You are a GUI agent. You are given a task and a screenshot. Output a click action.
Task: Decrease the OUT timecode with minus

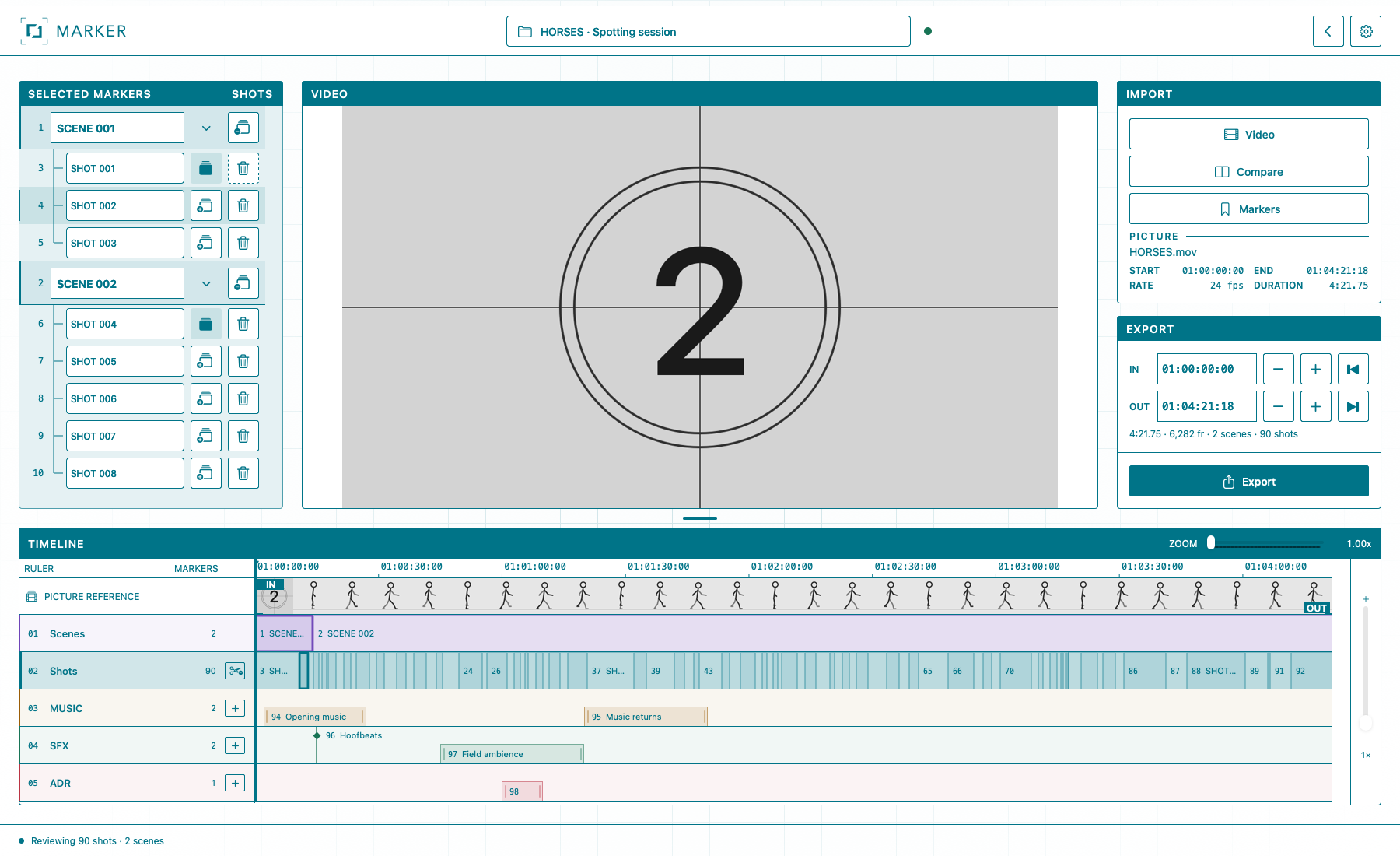tap(1279, 406)
